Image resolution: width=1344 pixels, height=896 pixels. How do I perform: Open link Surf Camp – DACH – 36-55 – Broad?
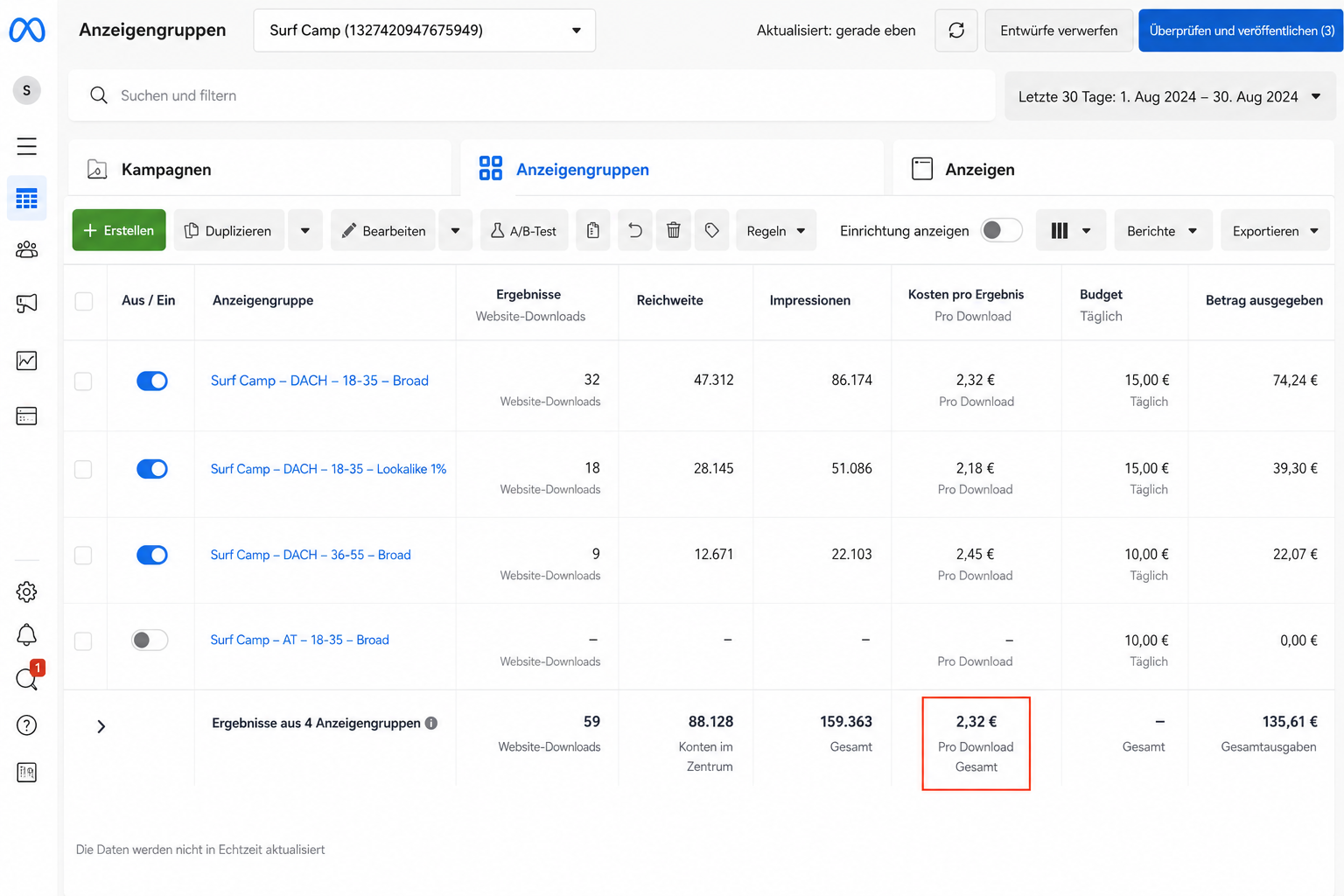[x=311, y=555]
